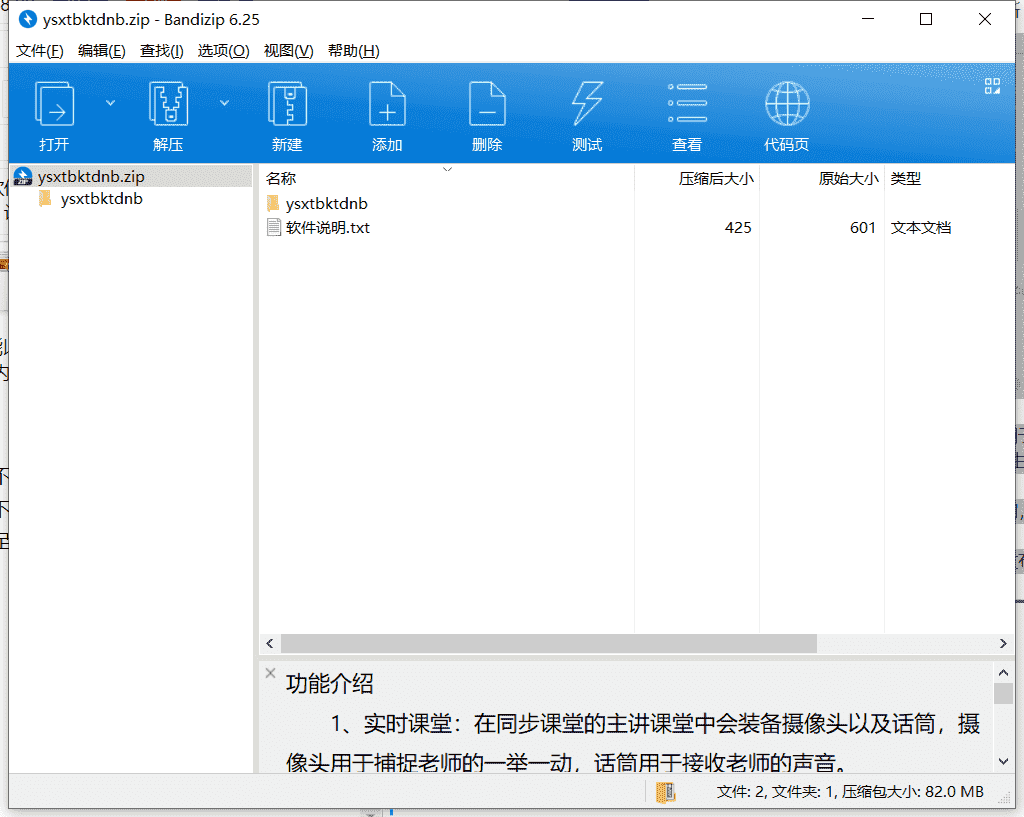This screenshot has height=817, width=1024.
Task: Click the compressed size value 425
Action: tap(738, 228)
